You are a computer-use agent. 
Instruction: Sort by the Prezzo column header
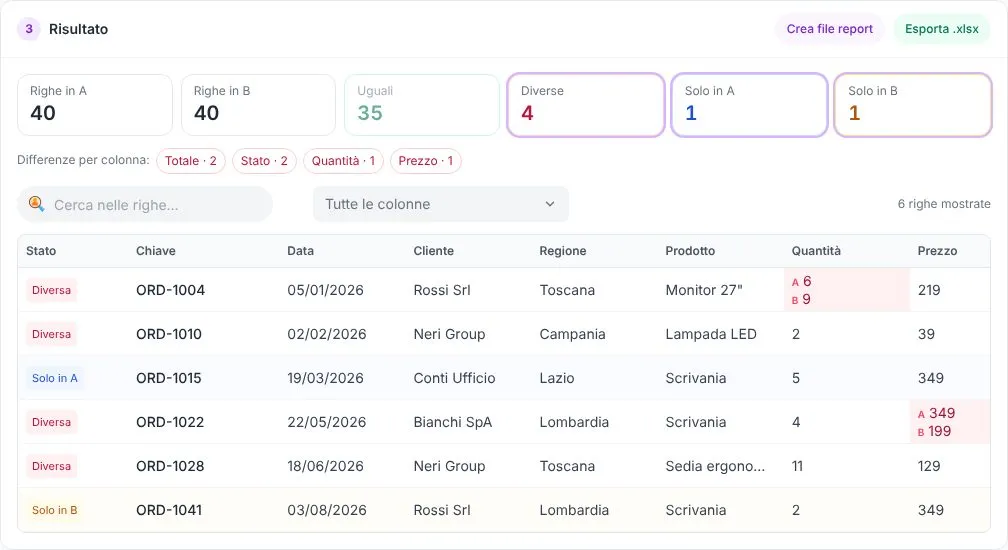pyautogui.click(x=937, y=251)
